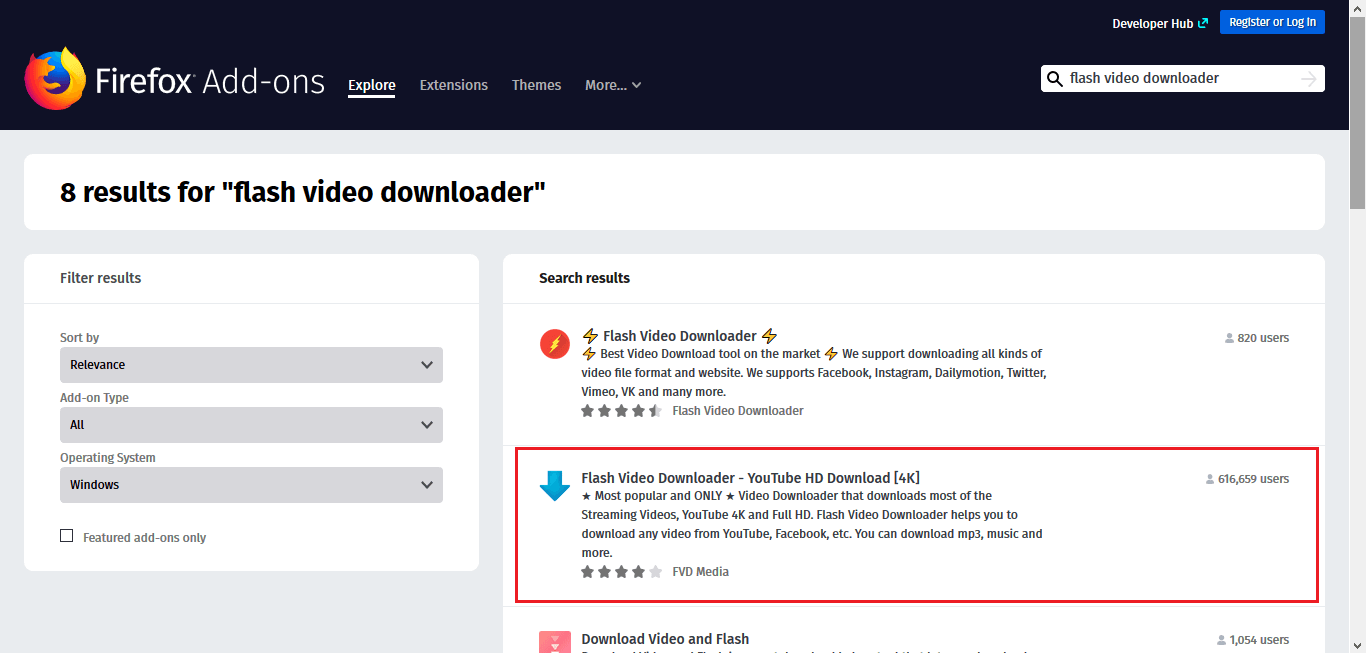Viewport: 1366px width, 653px height.
Task: Click the 820 users text
Action: pos(1263,338)
